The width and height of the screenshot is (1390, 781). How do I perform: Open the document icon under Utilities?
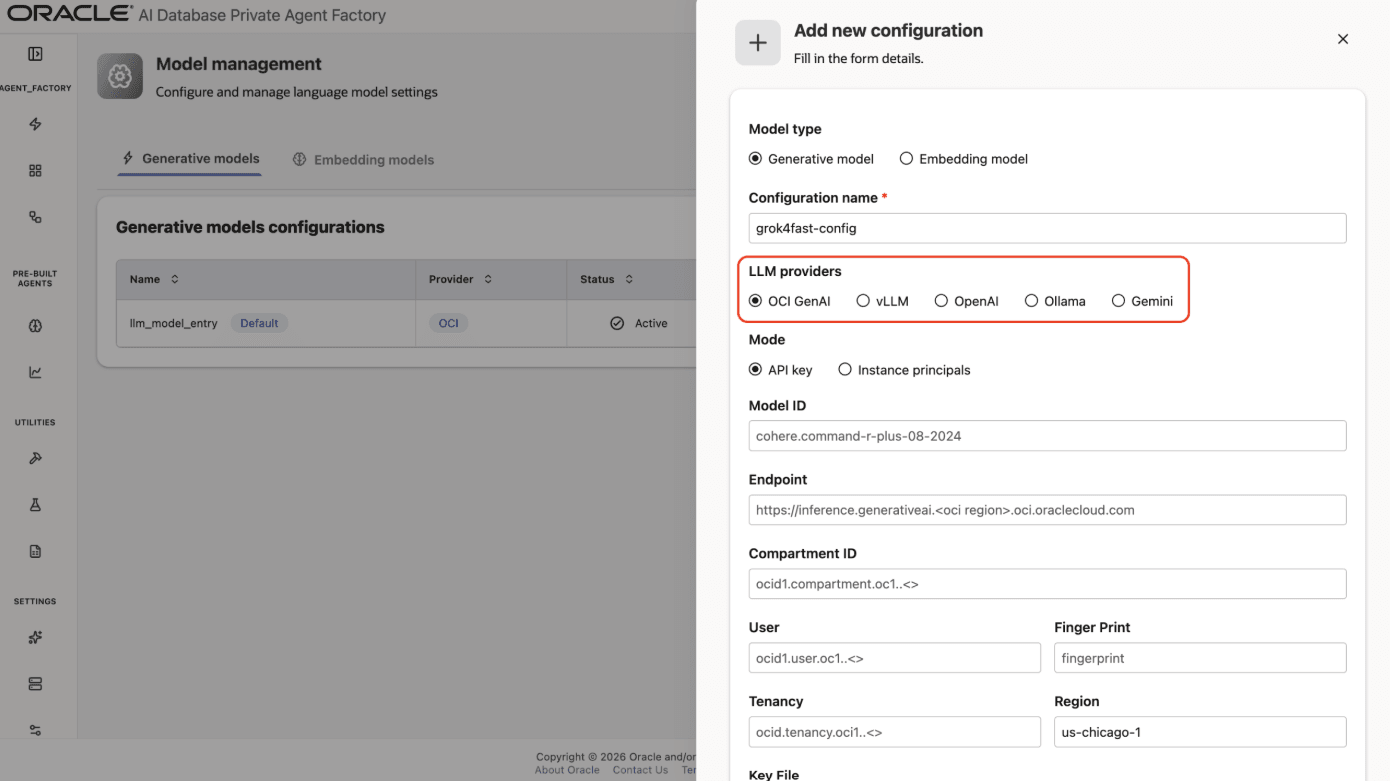(35, 551)
